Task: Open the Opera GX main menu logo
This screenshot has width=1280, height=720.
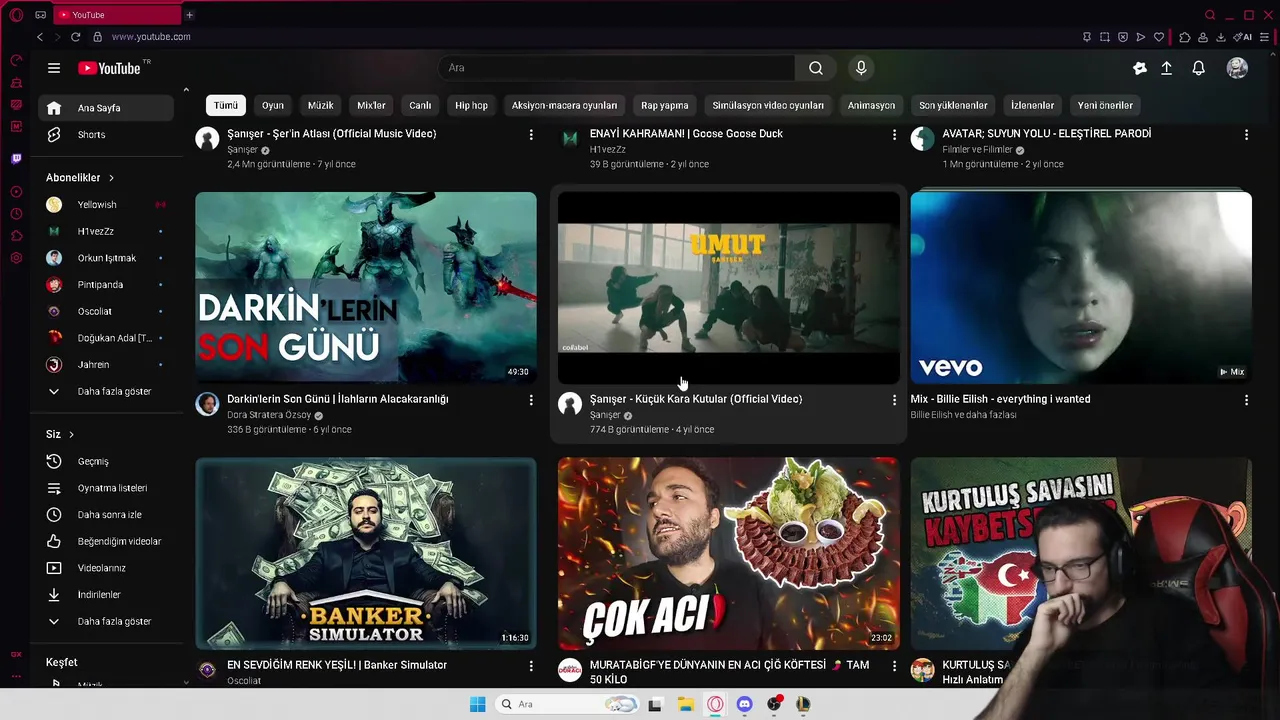Action: tap(16, 15)
